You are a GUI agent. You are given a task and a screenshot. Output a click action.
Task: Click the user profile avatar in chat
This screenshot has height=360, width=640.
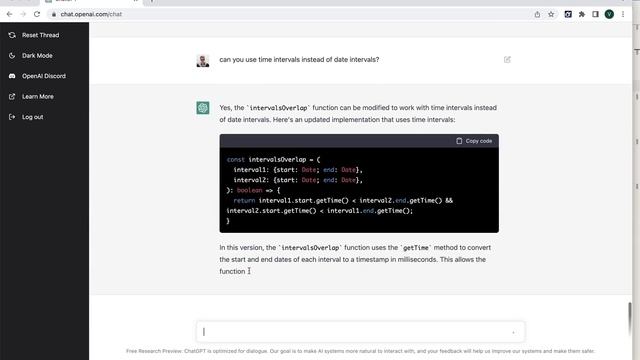tap(203, 60)
